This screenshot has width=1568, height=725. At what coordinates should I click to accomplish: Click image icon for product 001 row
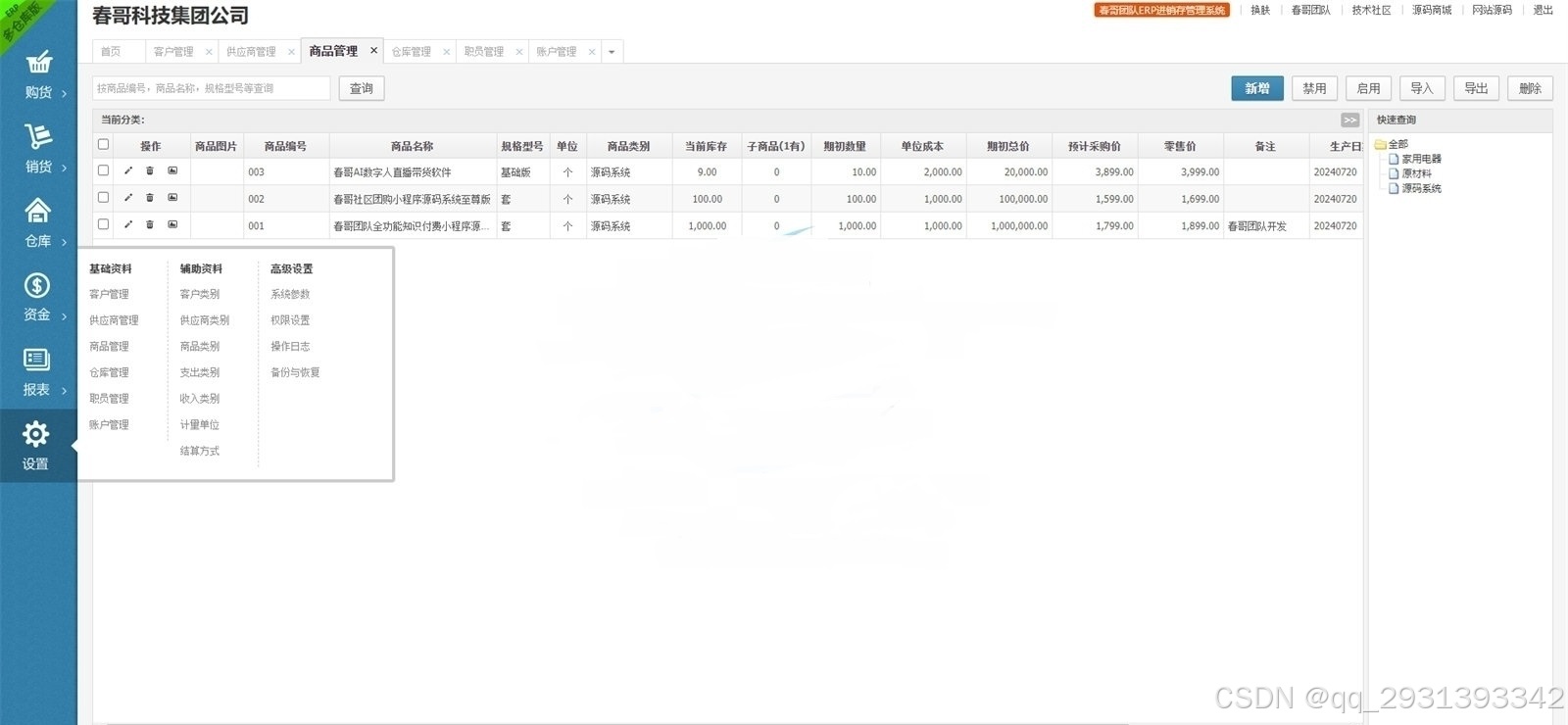(x=172, y=225)
